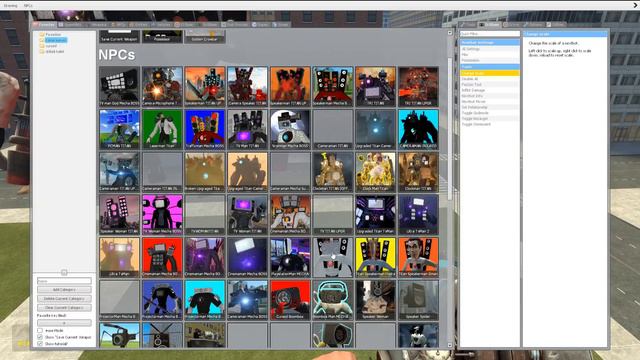Pick Cinemaman Mecha Boss on red background
Image resolution: width=640 pixels, height=360 pixels.
[x=162, y=258]
